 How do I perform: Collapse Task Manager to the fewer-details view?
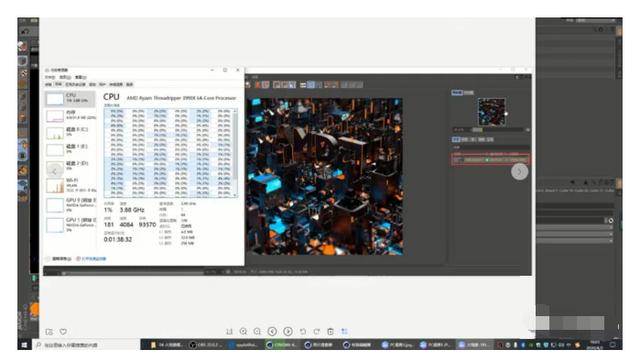pyautogui.click(x=59, y=259)
